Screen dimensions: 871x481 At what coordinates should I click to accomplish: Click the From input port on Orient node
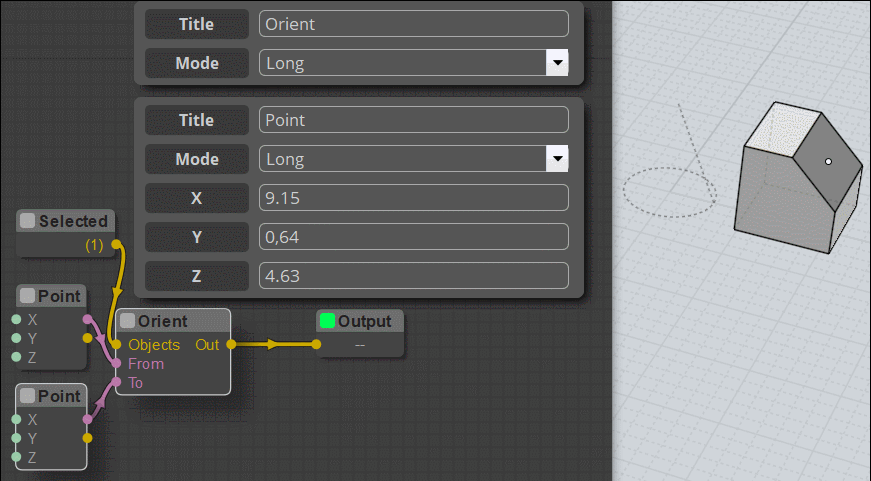pyautogui.click(x=116, y=363)
